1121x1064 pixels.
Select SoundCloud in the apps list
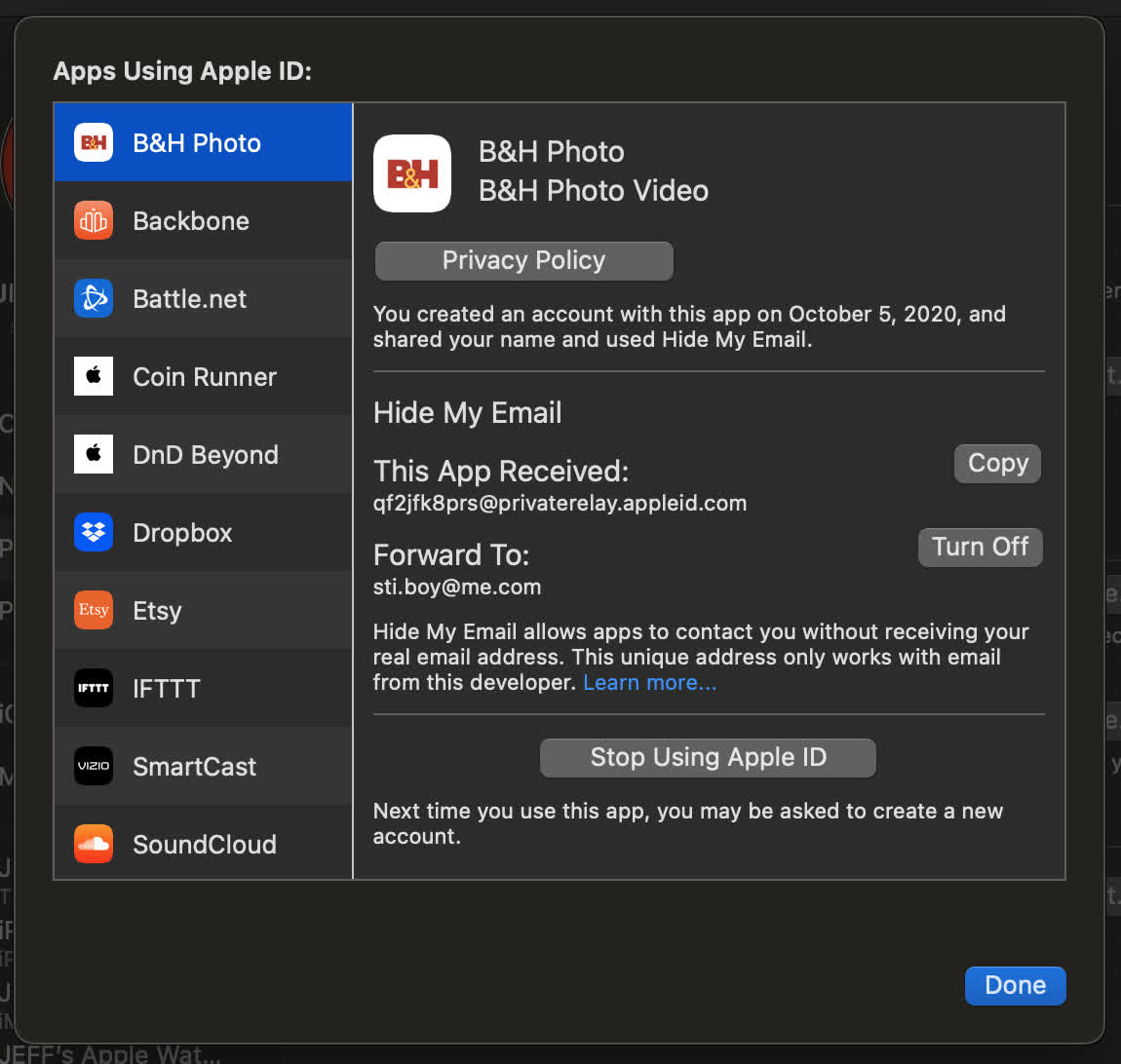coord(203,843)
